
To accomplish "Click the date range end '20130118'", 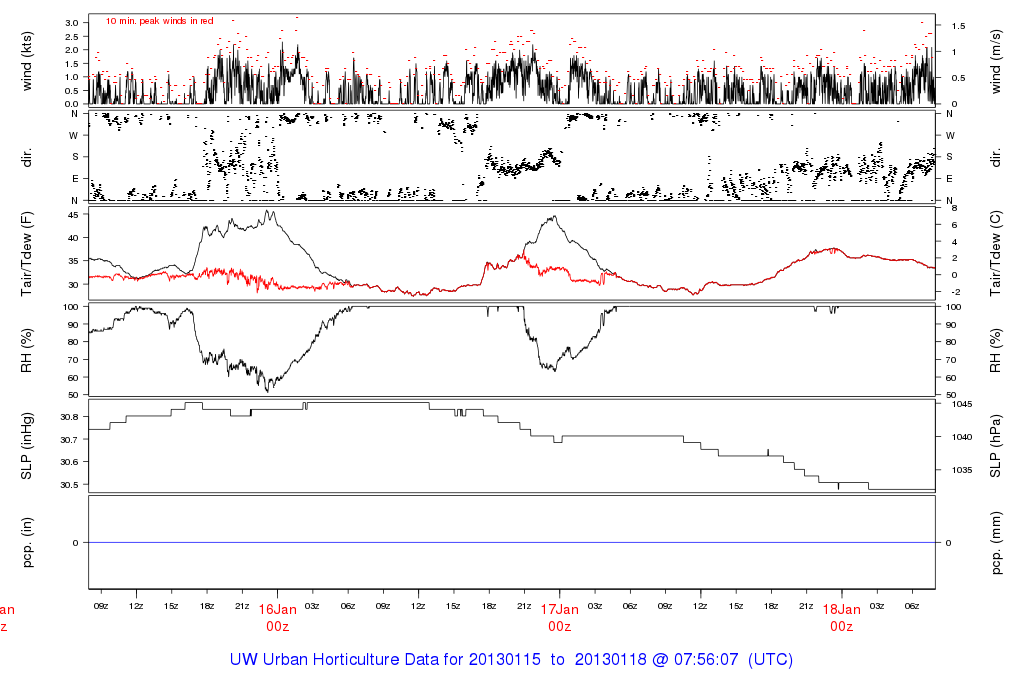I will tap(611, 660).
